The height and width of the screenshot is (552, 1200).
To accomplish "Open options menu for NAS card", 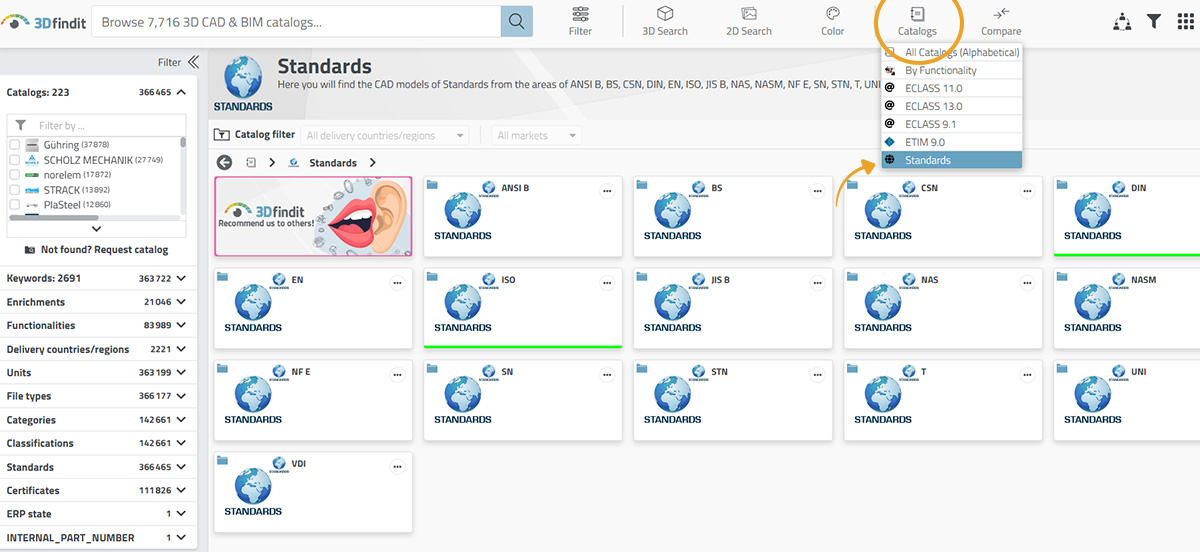I will 1027,282.
